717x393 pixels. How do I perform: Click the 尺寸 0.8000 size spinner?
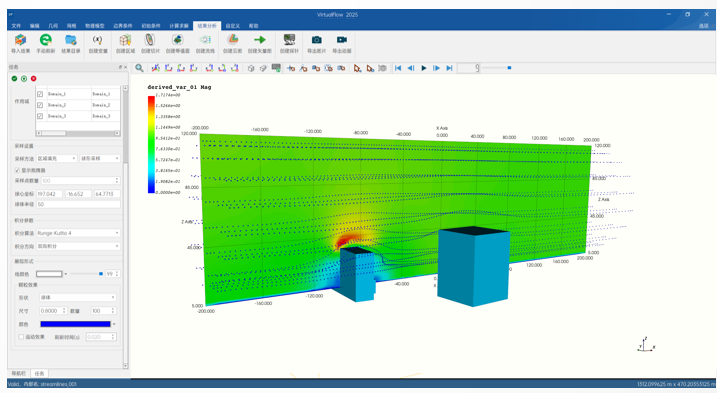click(54, 311)
